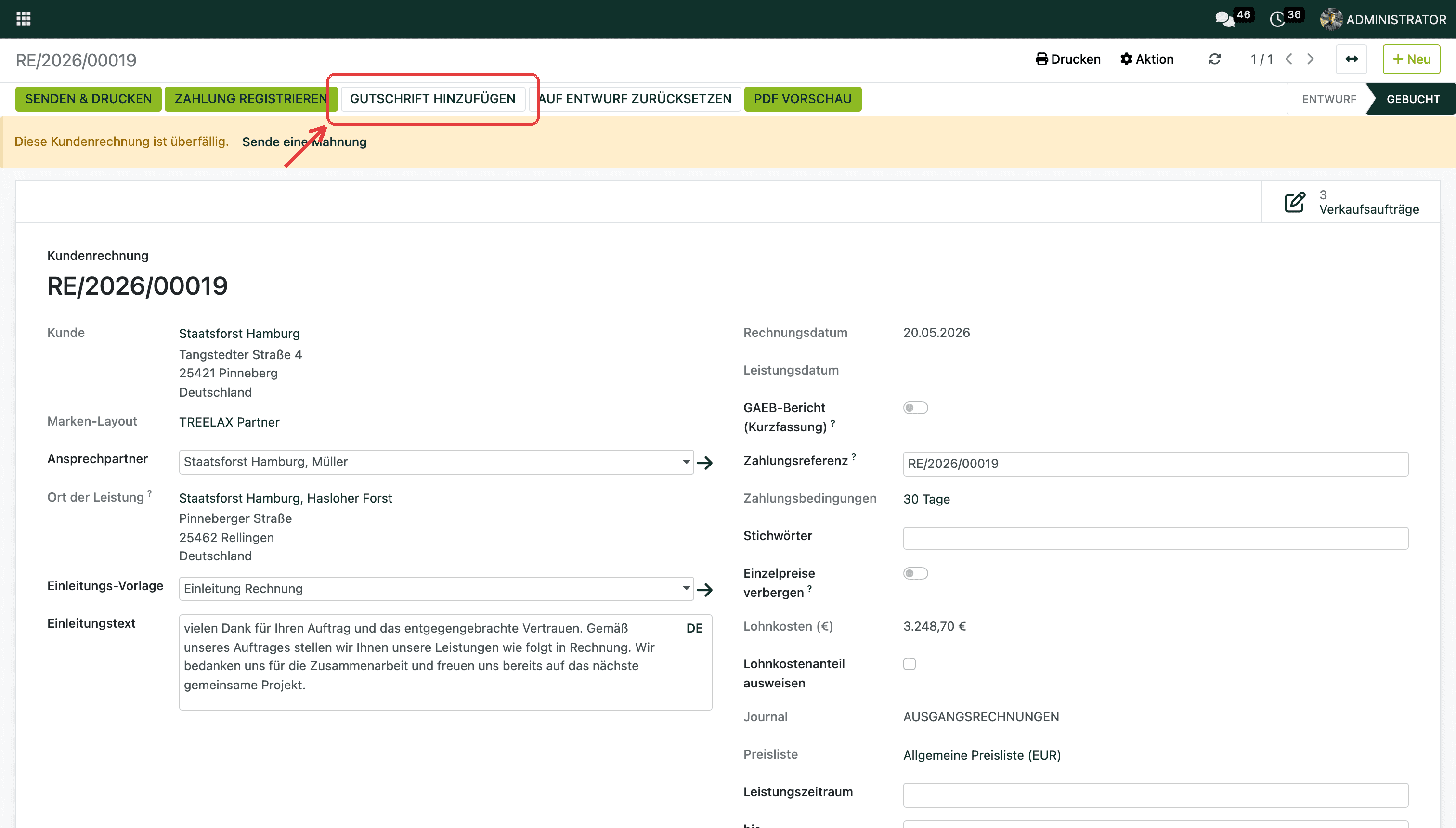
Task: Click the reload record icon
Action: tap(1215, 59)
